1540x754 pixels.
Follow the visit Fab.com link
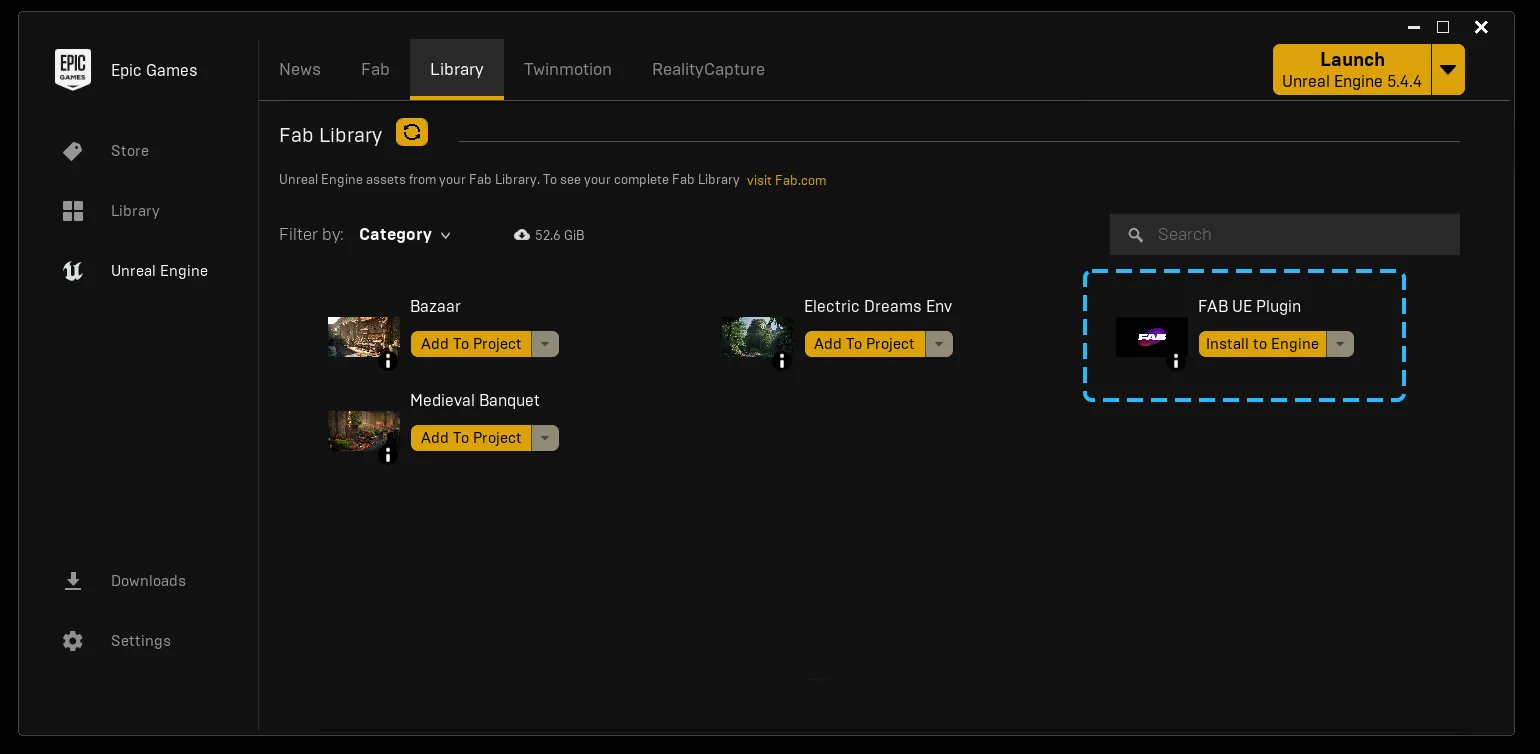pos(786,180)
